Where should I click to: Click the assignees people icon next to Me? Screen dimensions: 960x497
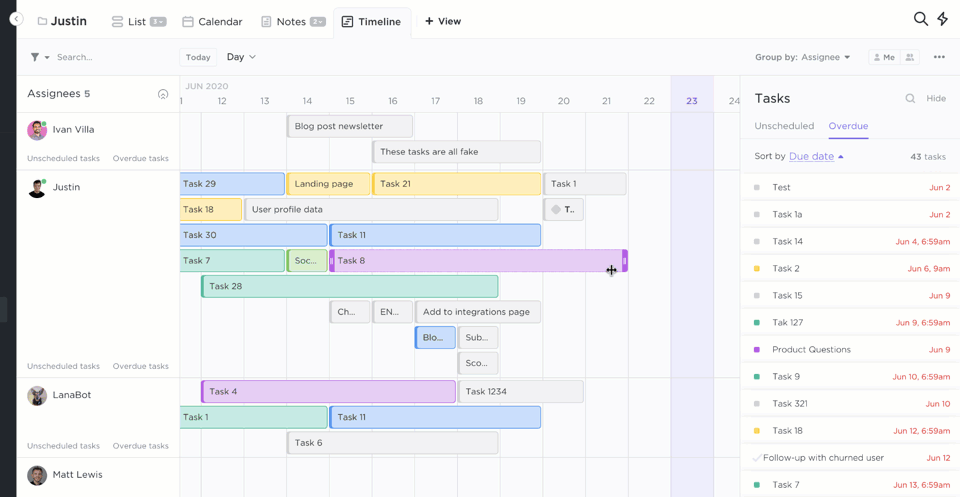(x=910, y=57)
